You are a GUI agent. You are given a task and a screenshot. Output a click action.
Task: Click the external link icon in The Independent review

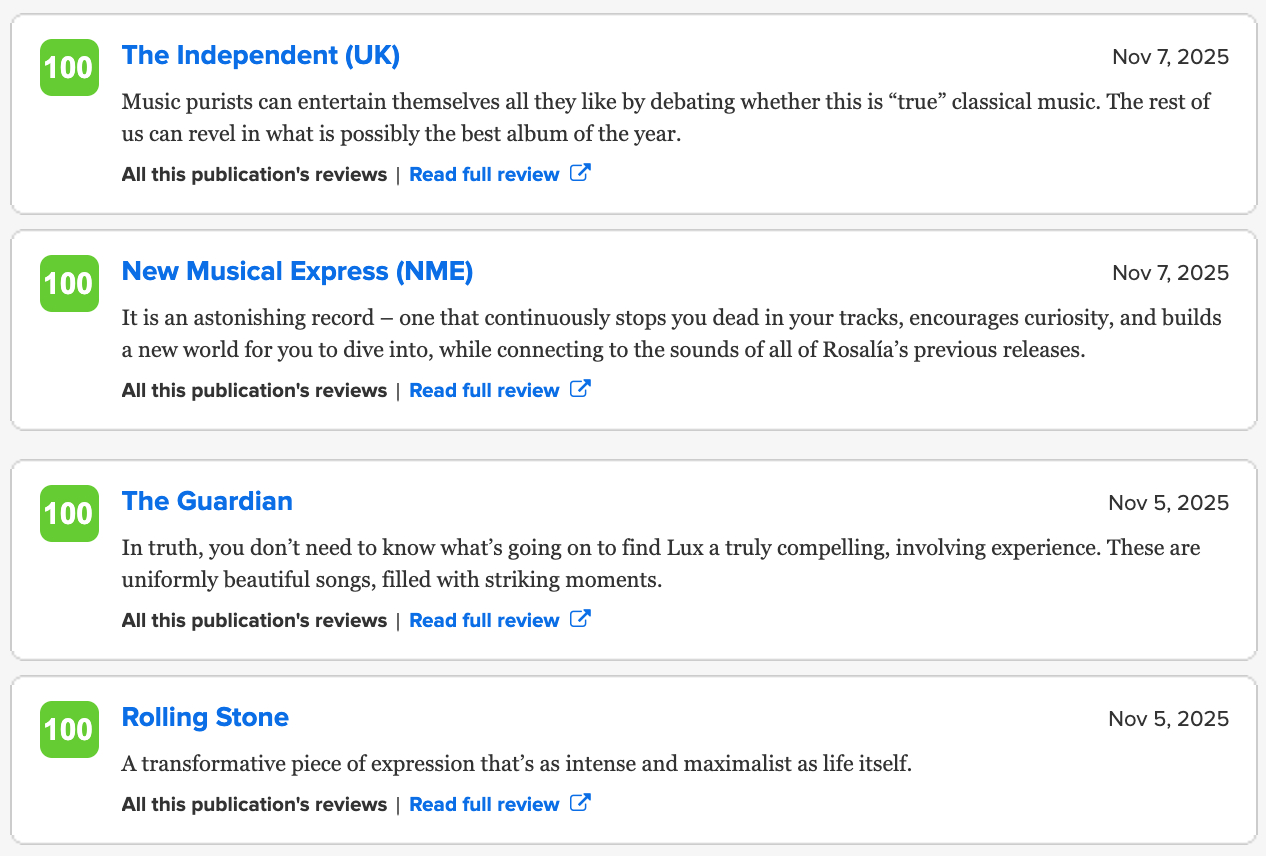click(x=580, y=173)
